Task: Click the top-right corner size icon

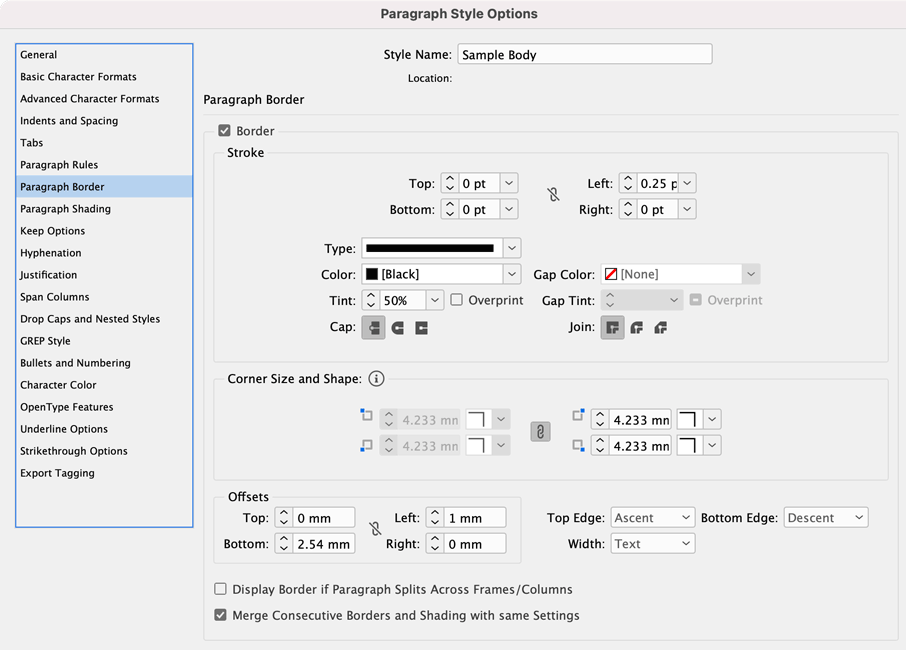Action: click(578, 415)
